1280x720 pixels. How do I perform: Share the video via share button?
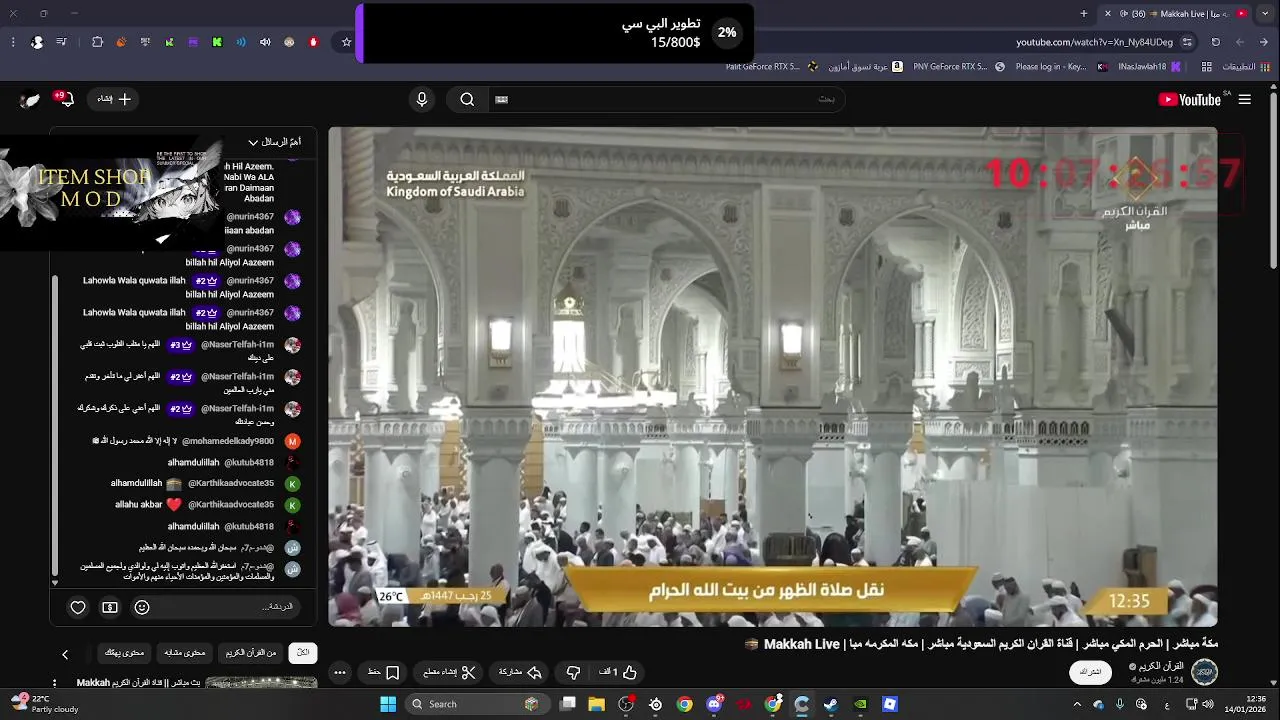521,672
